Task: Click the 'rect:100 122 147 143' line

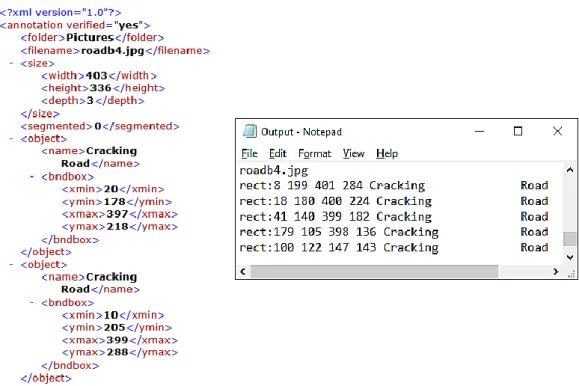Action: (x=394, y=247)
